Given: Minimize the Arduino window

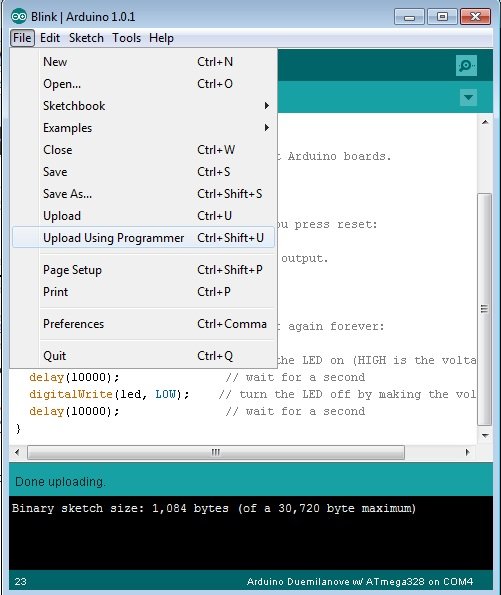Looking at the screenshot, I should pyautogui.click(x=409, y=17).
